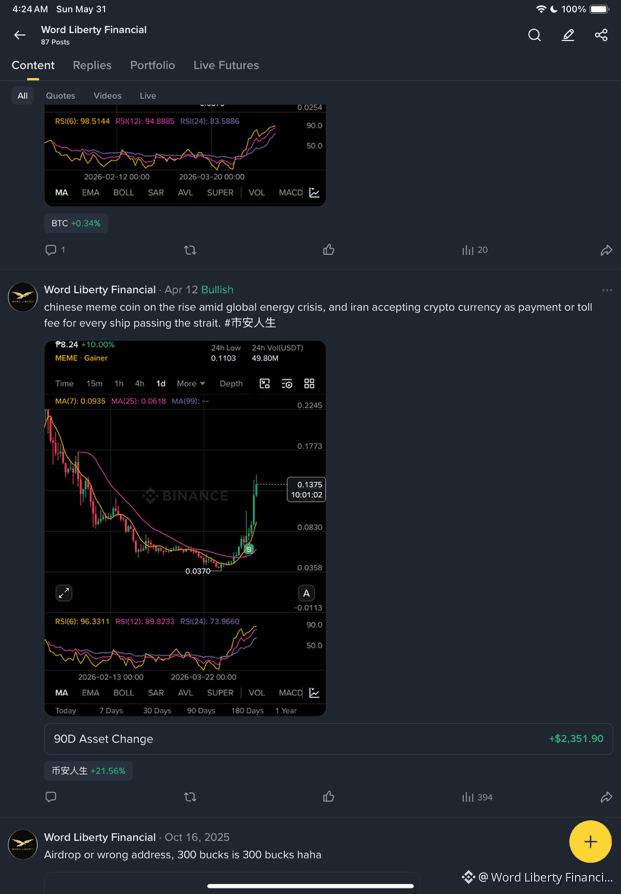This screenshot has height=894, width=621.
Task: Tap the 4:24 AM clock in status bar
Action: (x=30, y=9)
